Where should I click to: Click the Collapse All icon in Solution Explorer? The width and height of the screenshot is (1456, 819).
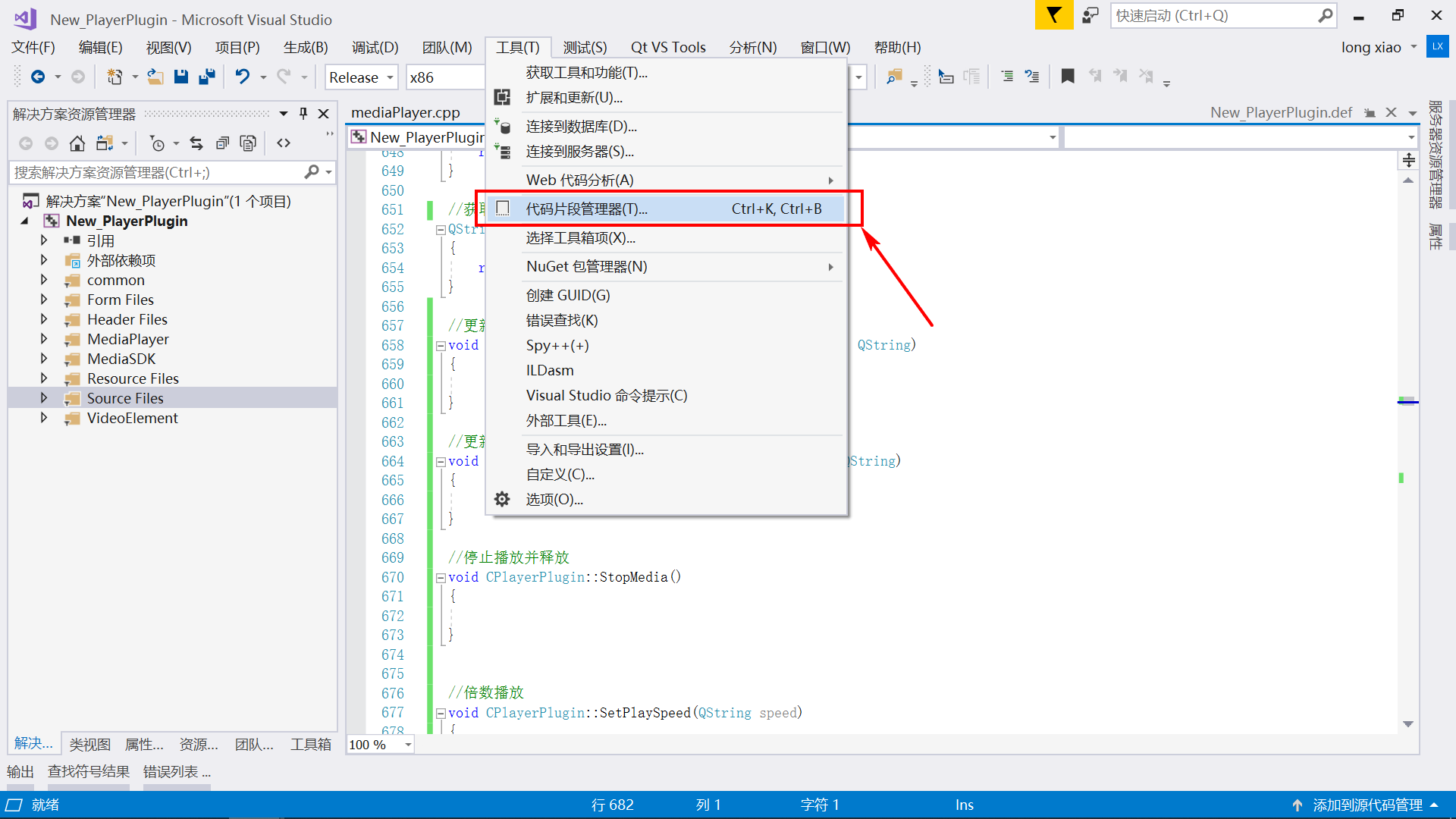point(222,143)
